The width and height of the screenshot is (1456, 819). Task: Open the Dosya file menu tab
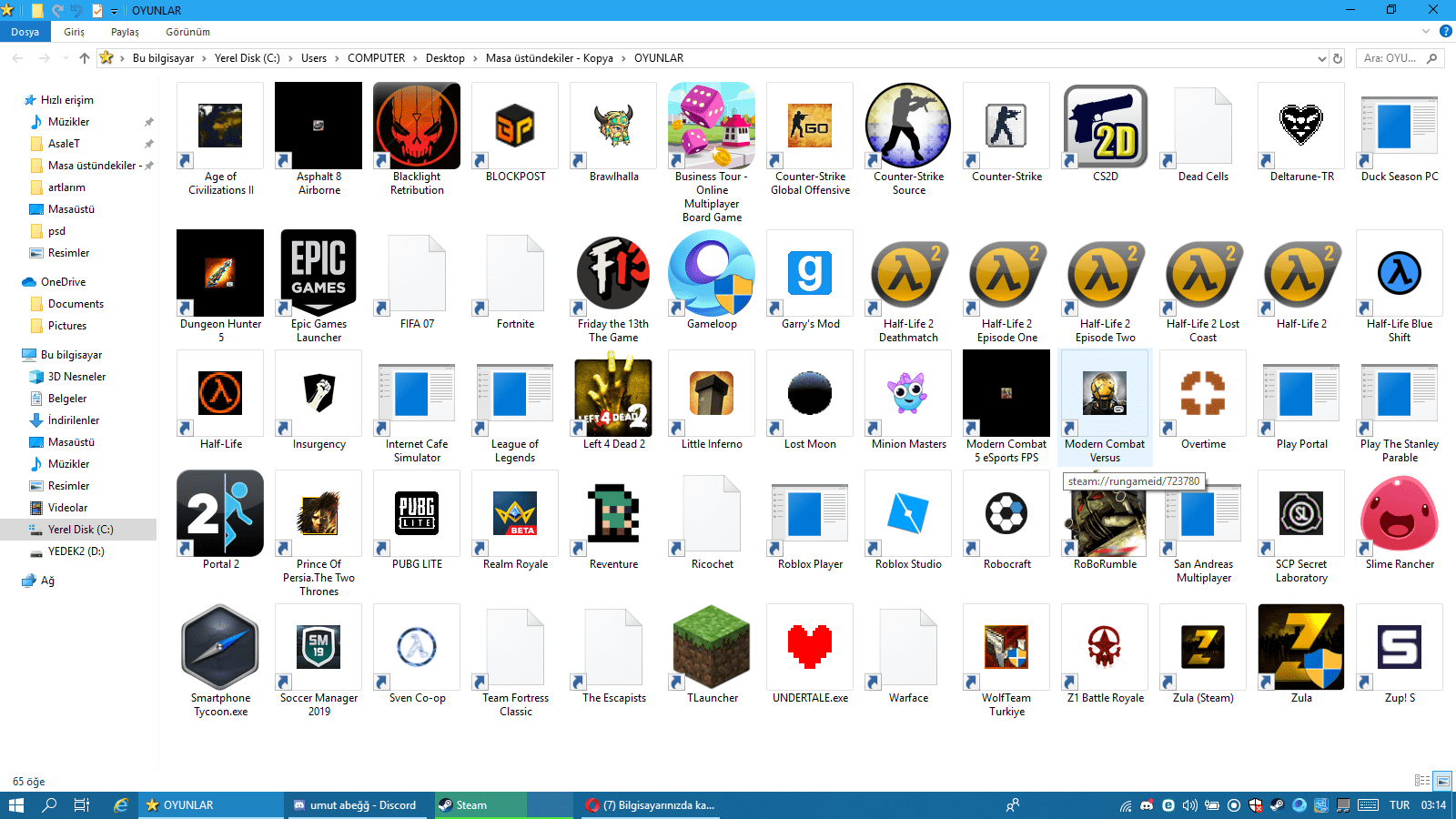(25, 32)
